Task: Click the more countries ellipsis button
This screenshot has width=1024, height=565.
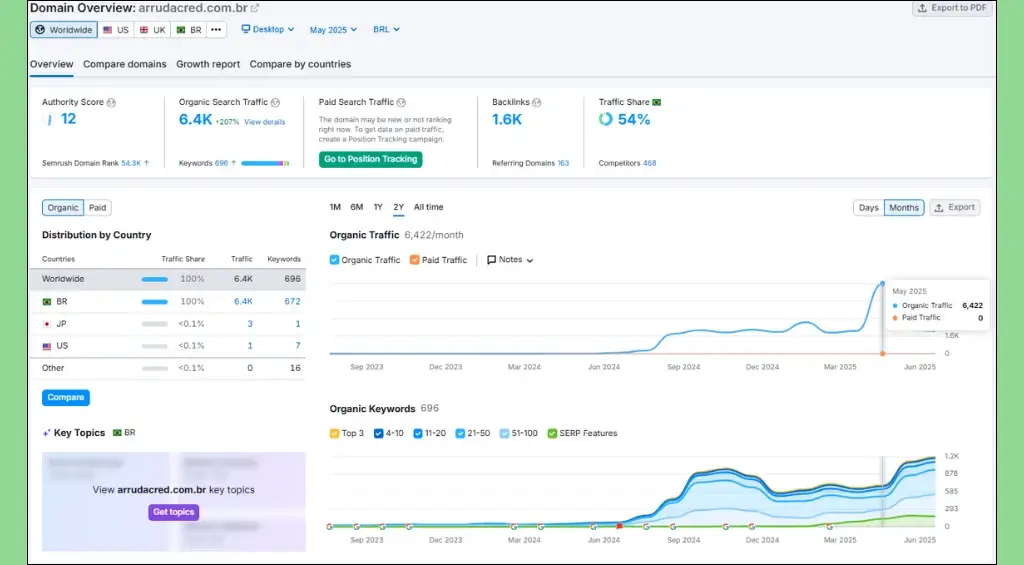Action: [x=216, y=29]
